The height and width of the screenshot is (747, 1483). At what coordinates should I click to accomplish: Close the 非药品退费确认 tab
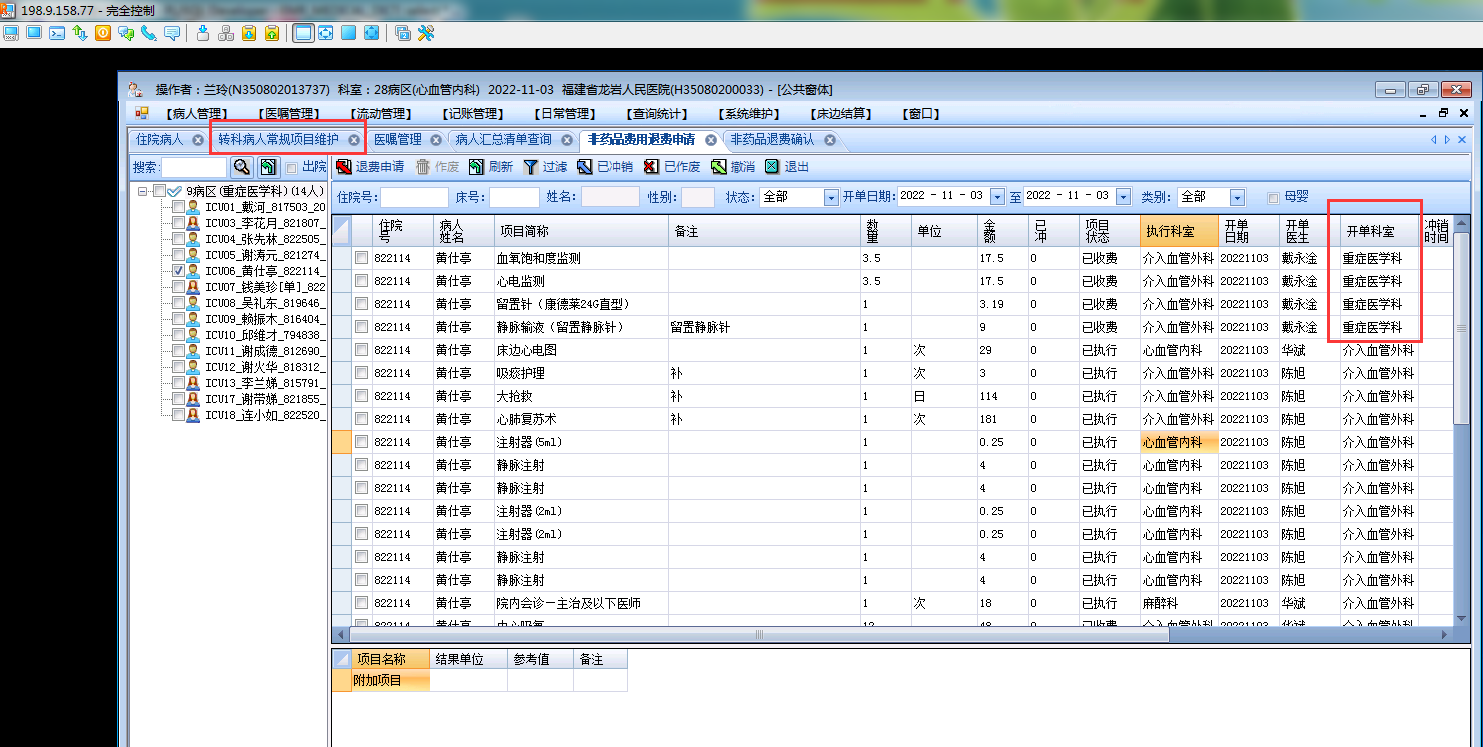[830, 140]
